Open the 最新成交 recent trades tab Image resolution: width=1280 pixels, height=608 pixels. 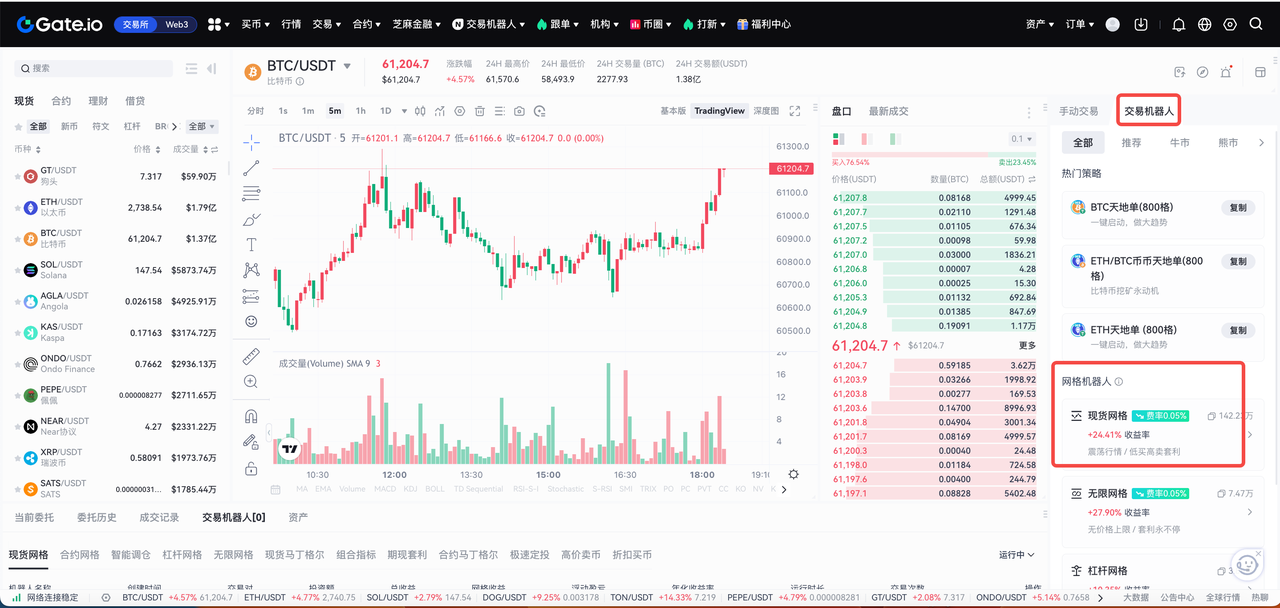888,111
